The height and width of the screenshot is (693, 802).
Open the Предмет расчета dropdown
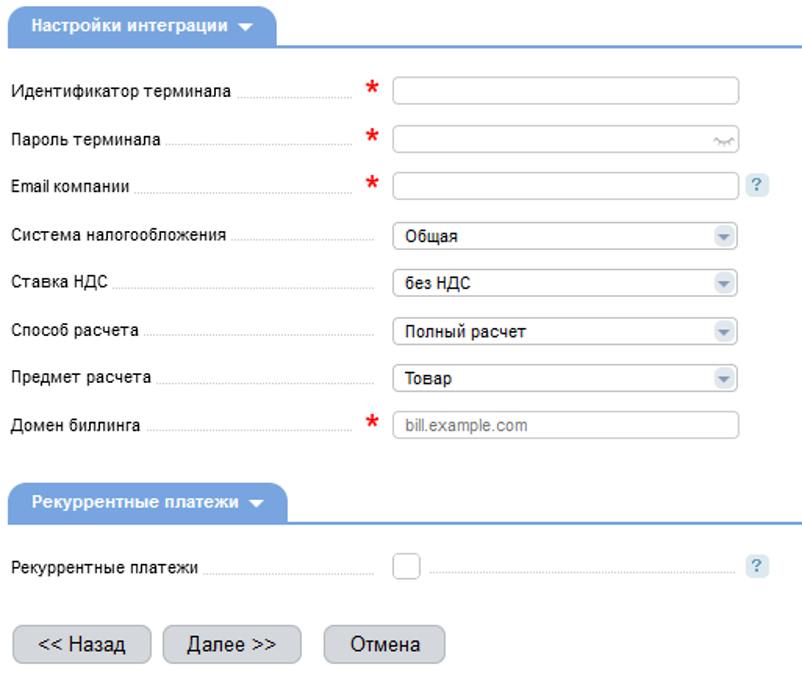pyautogui.click(x=565, y=378)
